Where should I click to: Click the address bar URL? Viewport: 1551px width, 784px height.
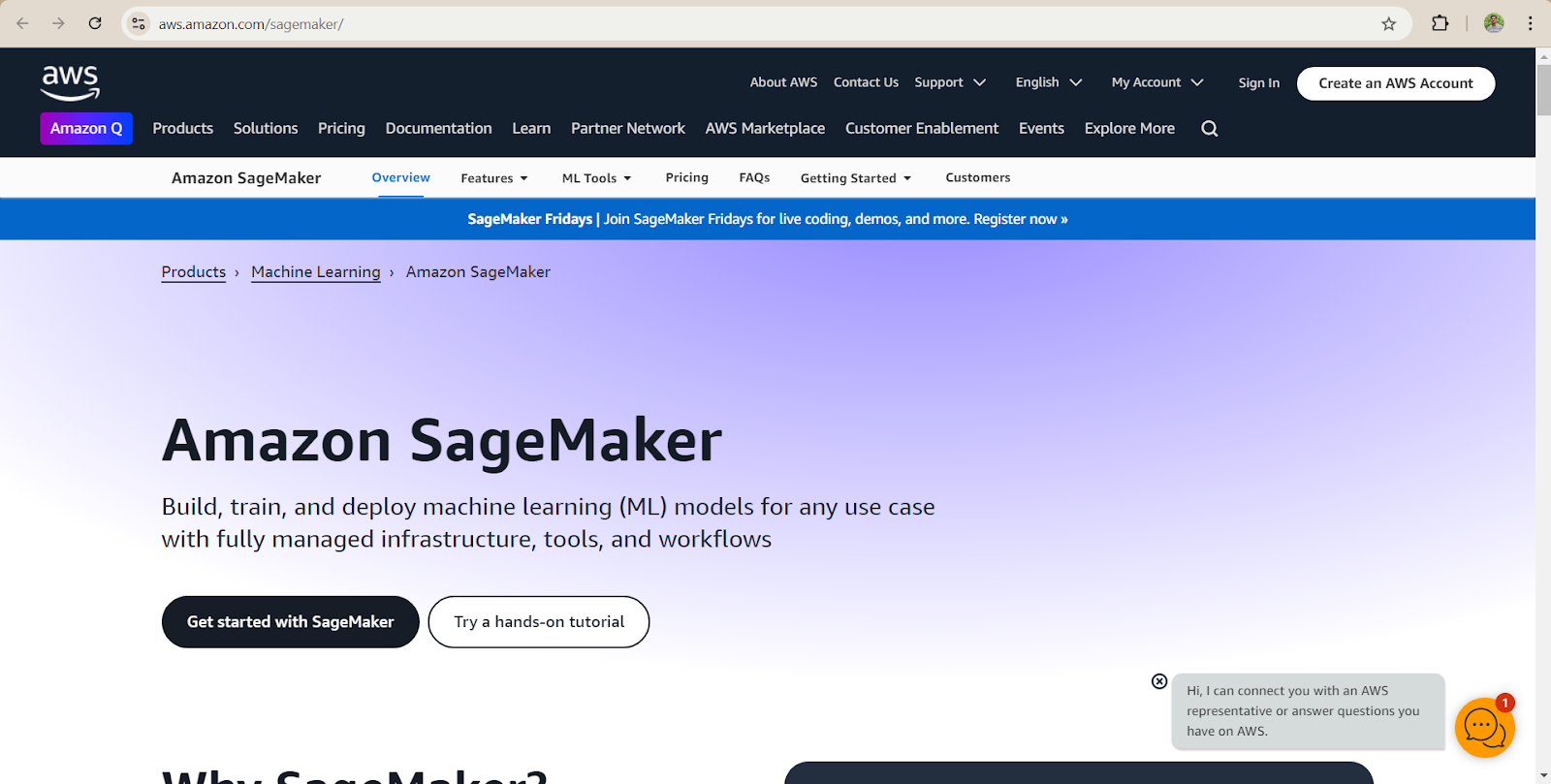(251, 24)
